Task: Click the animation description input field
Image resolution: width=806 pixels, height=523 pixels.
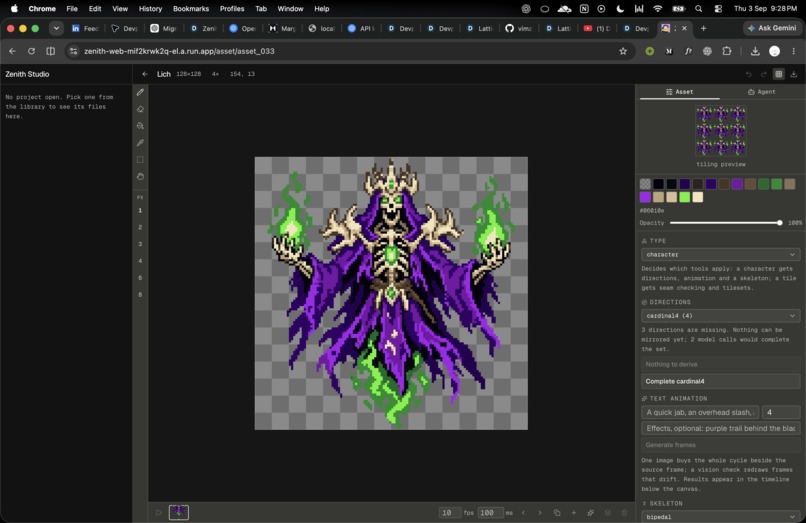Action: [700, 412]
